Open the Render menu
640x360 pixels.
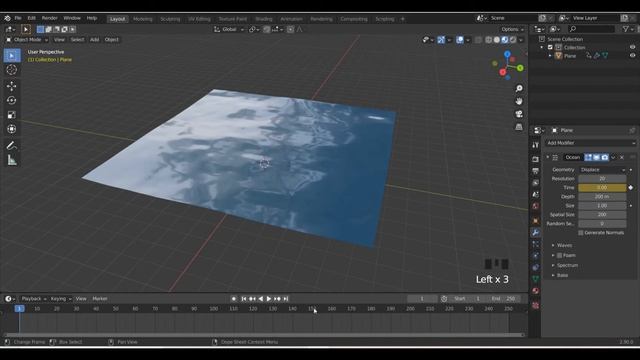[x=50, y=18]
